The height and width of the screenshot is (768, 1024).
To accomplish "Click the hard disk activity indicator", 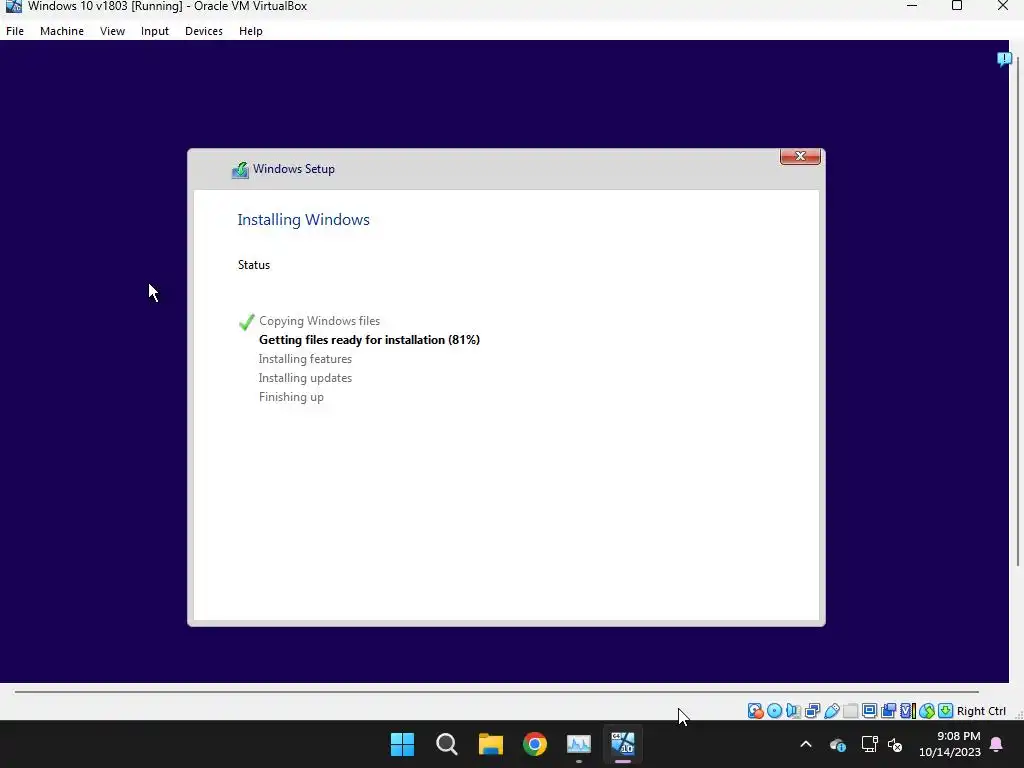I will pos(756,711).
